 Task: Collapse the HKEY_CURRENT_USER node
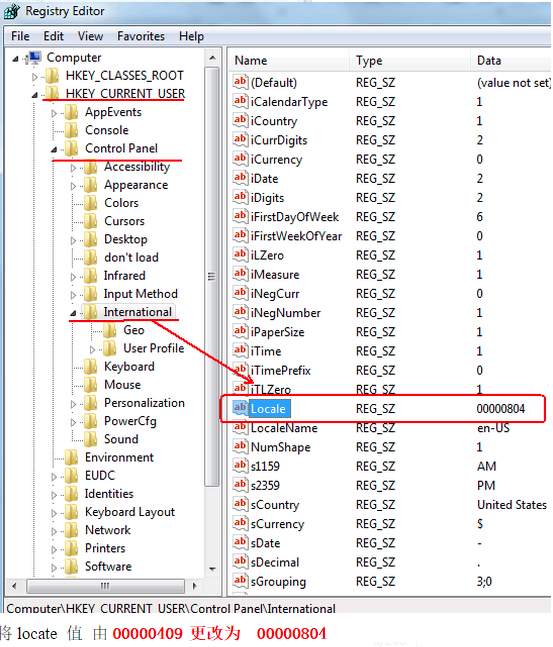[x=35, y=95]
